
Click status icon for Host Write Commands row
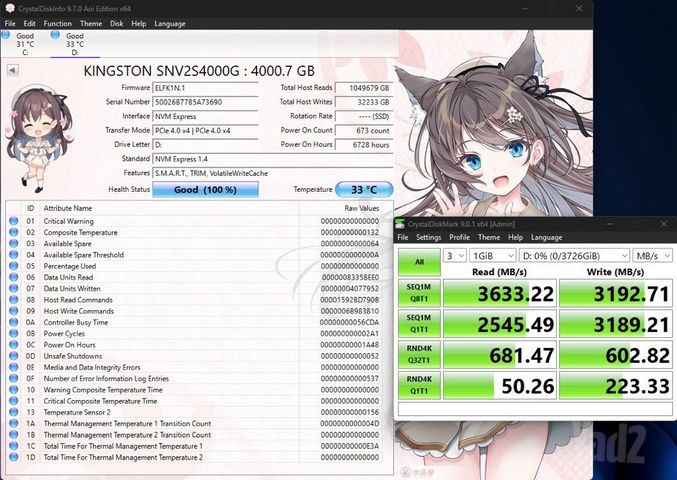[x=13, y=311]
